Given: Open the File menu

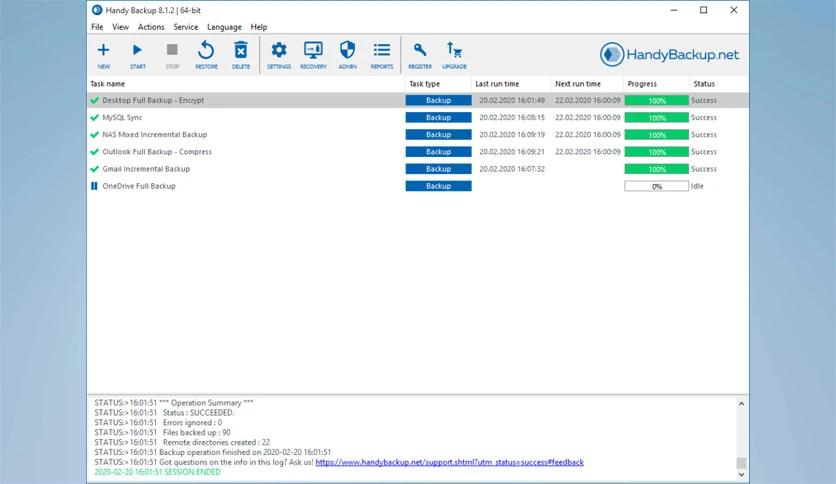Looking at the screenshot, I should tap(97, 27).
